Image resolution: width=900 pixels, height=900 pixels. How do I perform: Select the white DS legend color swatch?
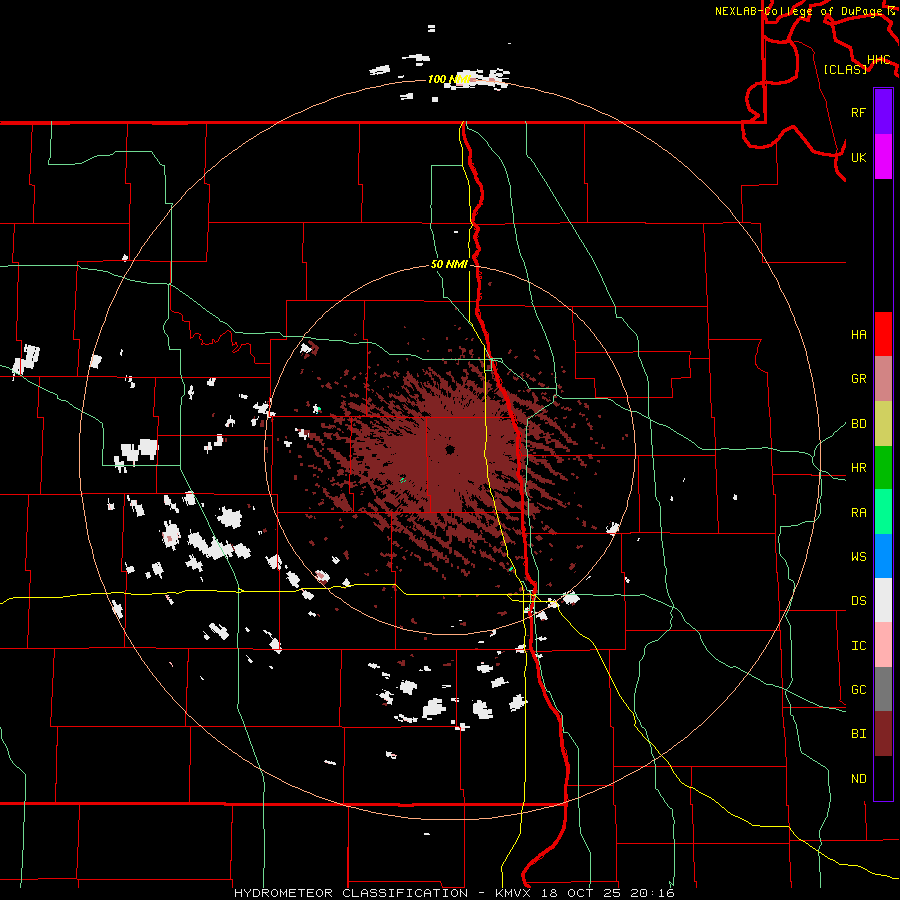[x=883, y=600]
